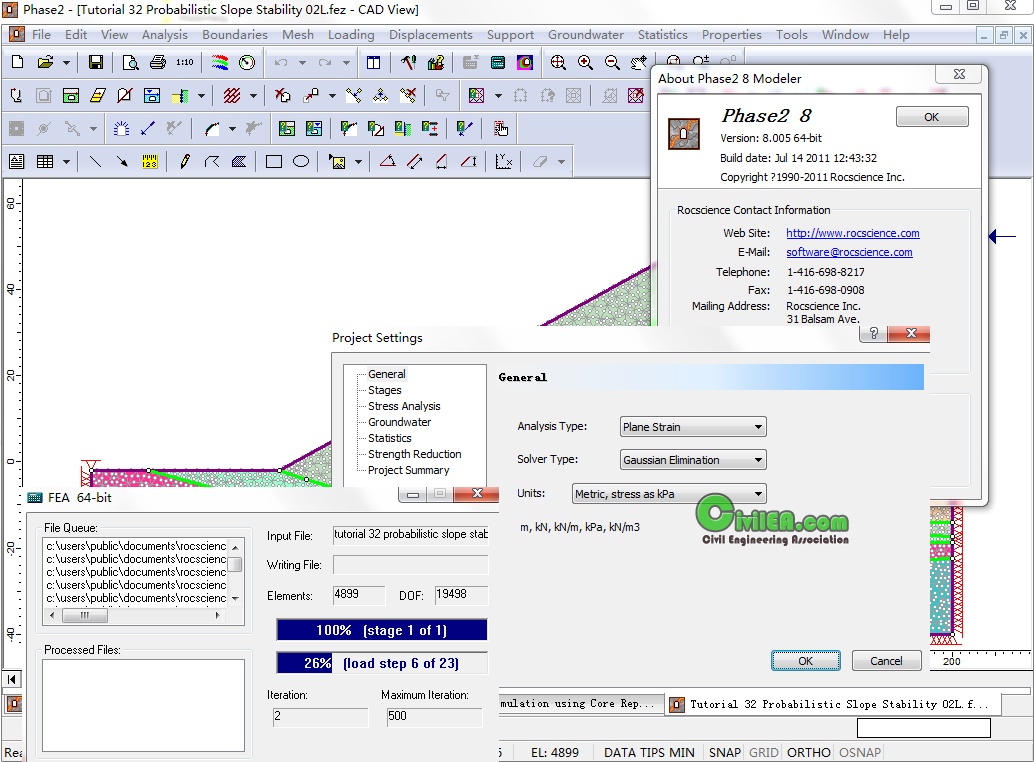Click the 1:10 scale toolbar icon

(184, 62)
